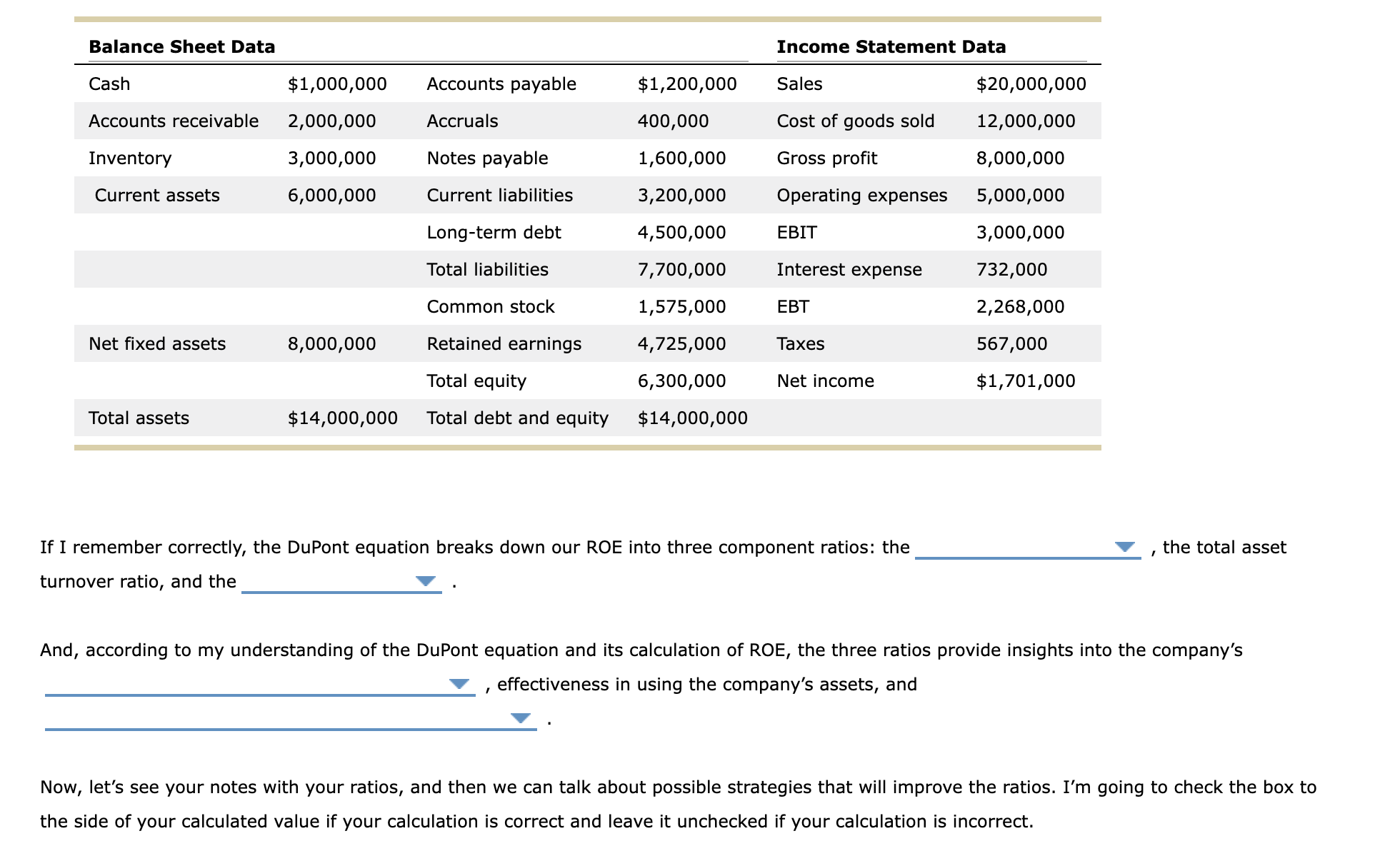
Task: Click the Long-term debt value 4,500,000
Action: pos(681,233)
